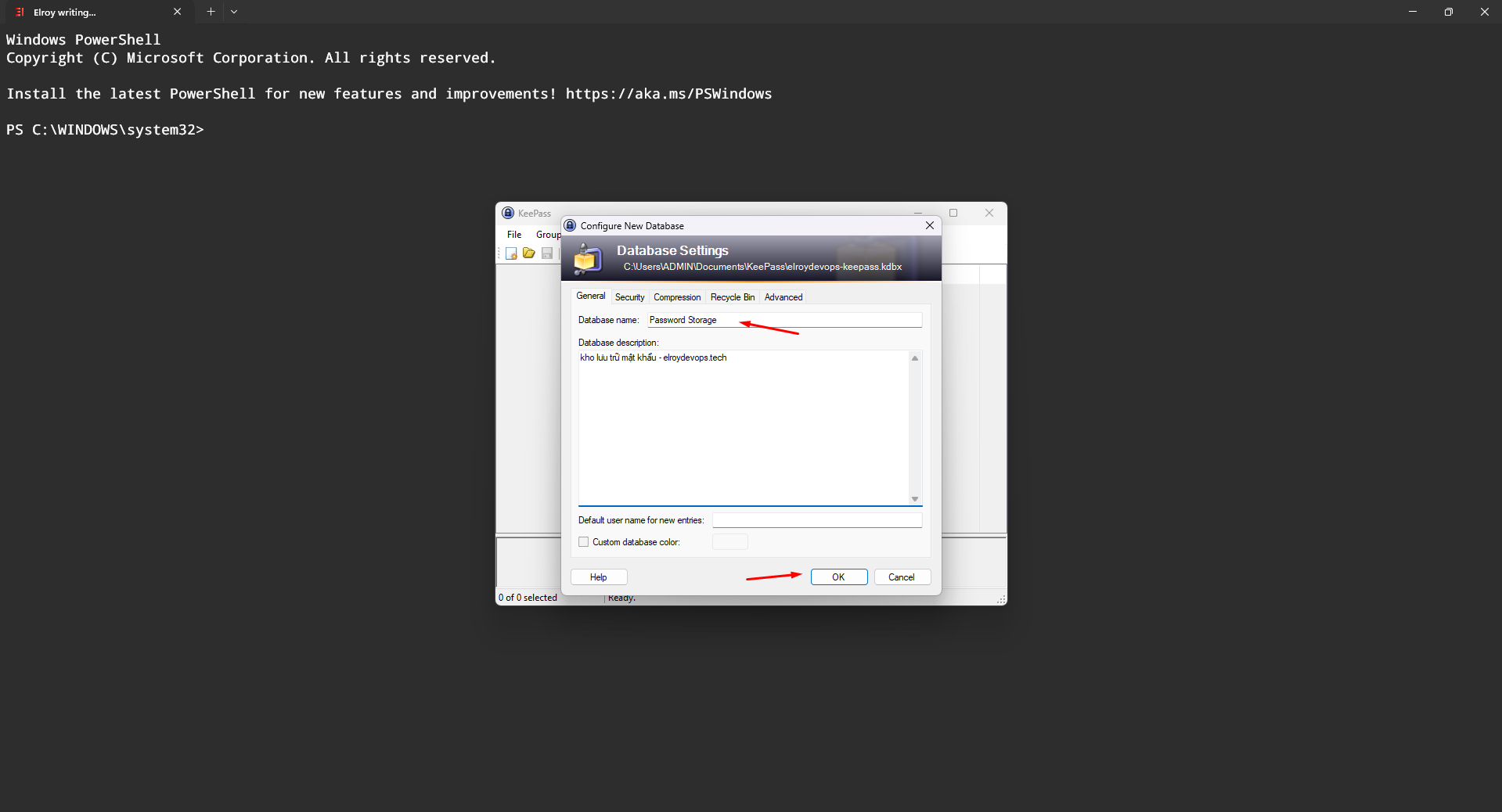Click the description scrollbar up arrow
Screen dimensions: 1502x812
tap(915, 358)
